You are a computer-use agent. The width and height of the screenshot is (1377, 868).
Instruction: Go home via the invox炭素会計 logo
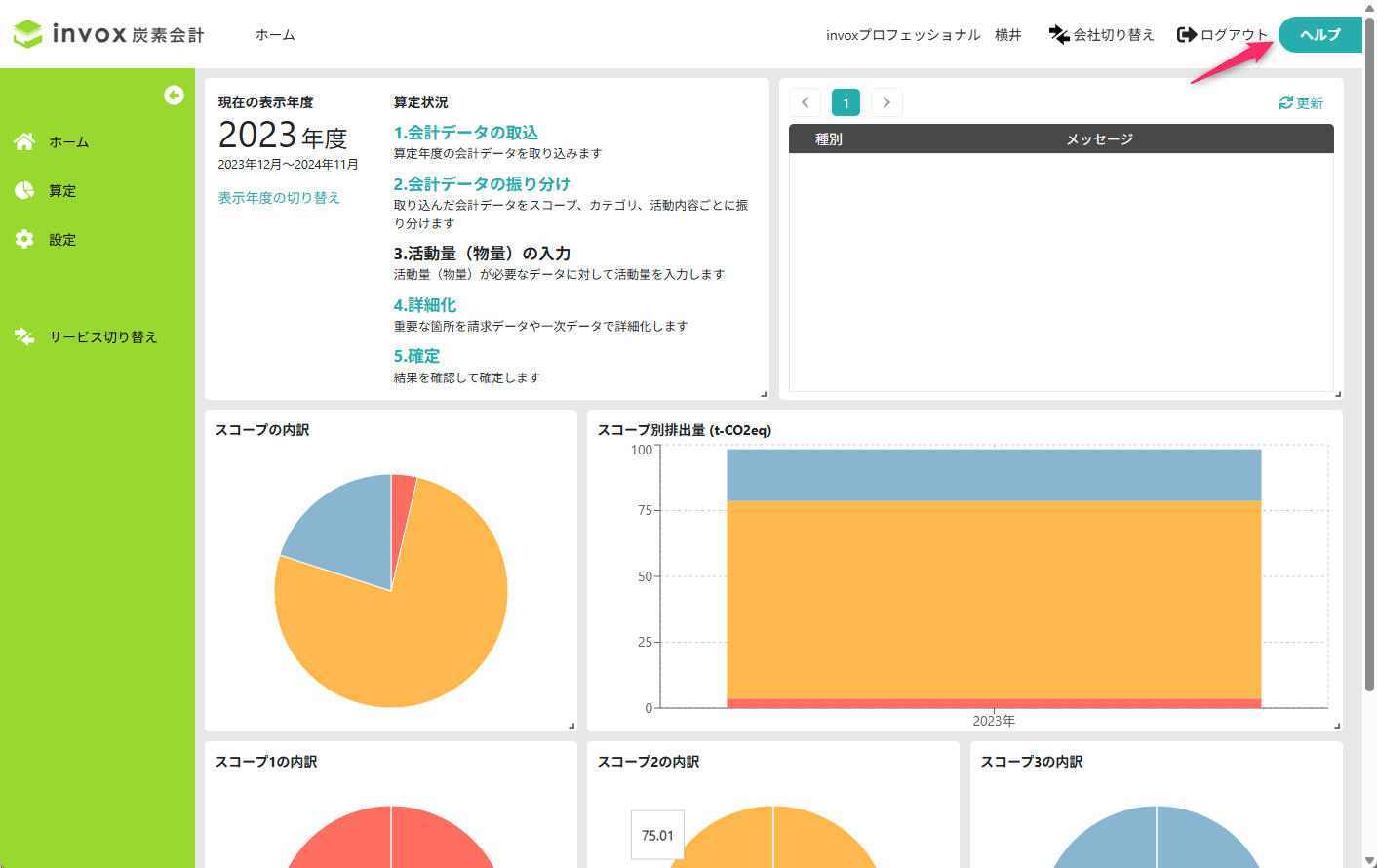click(107, 32)
